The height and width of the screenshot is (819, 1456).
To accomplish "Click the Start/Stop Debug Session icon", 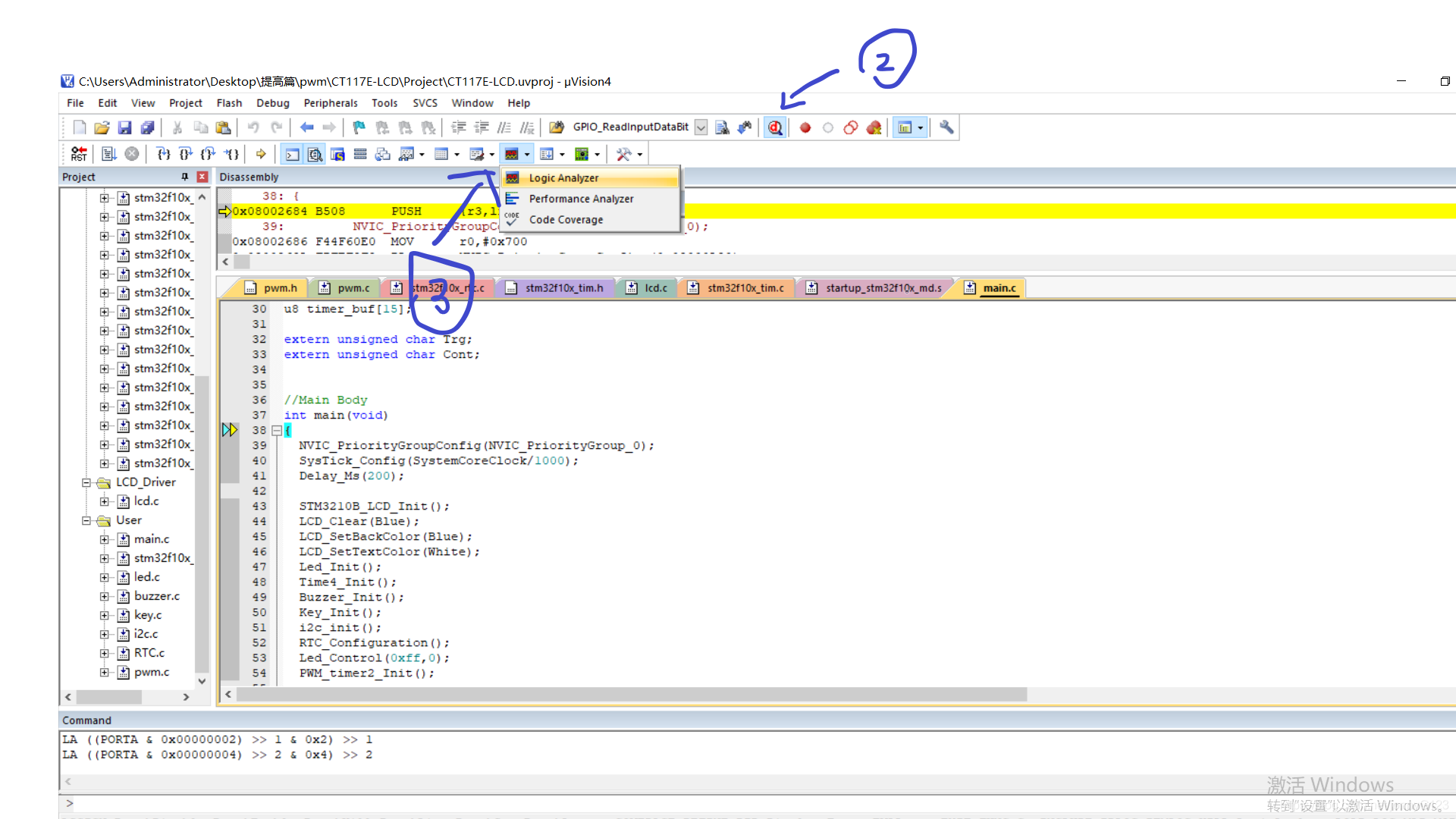I will click(x=774, y=128).
